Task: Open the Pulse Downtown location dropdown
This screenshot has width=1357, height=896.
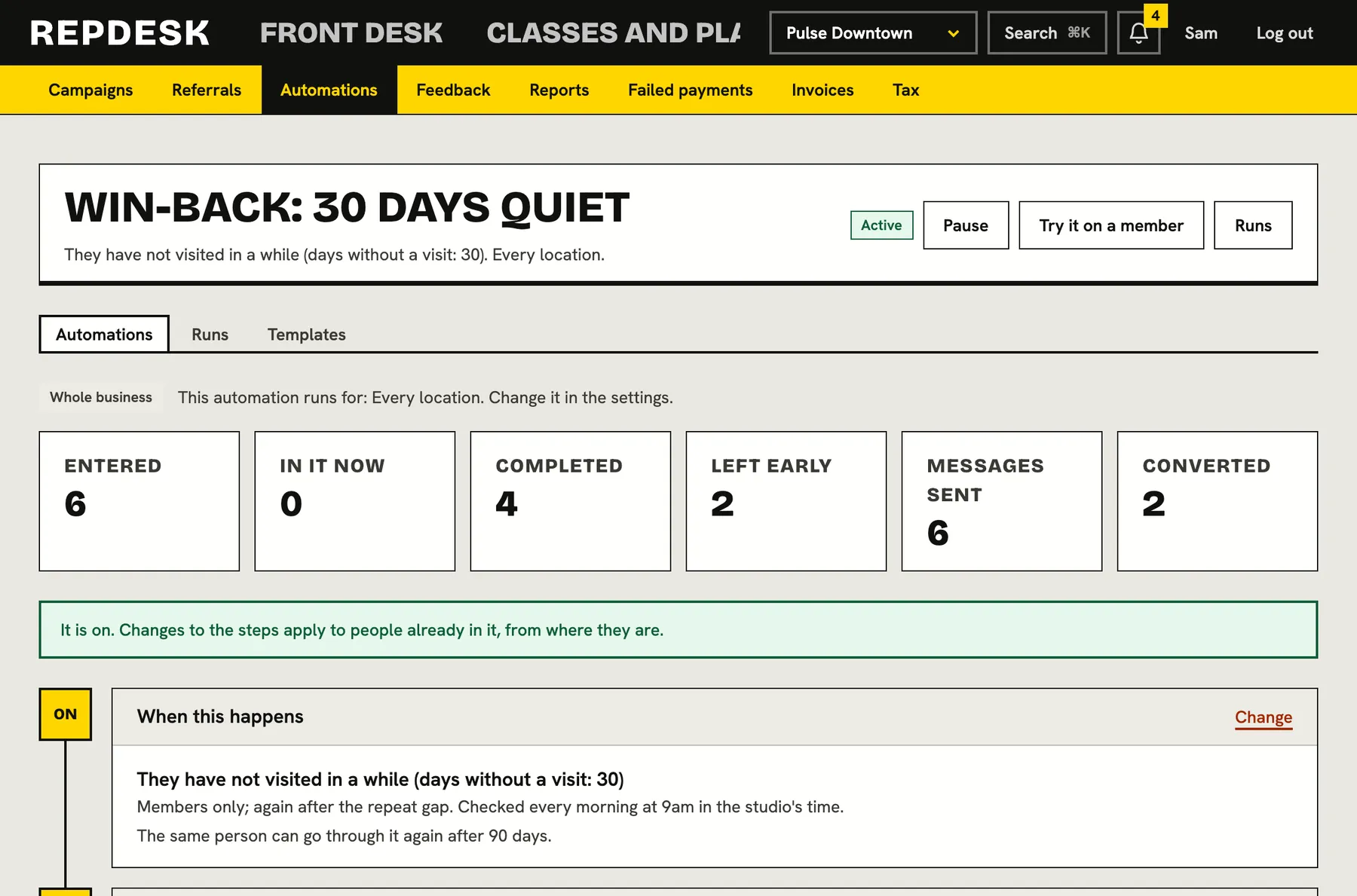Action: (x=873, y=33)
